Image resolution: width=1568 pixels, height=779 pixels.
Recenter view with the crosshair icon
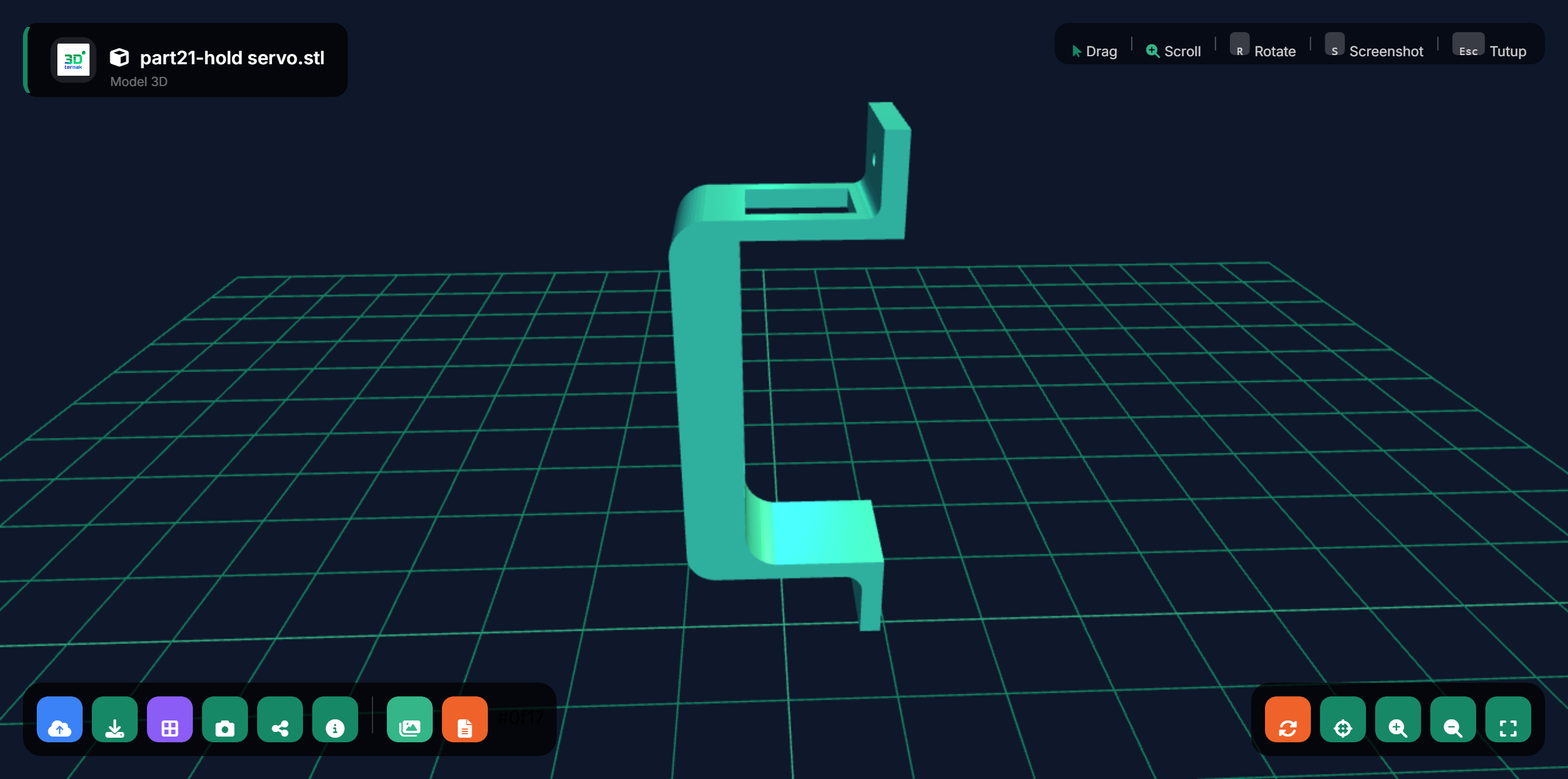(1343, 719)
